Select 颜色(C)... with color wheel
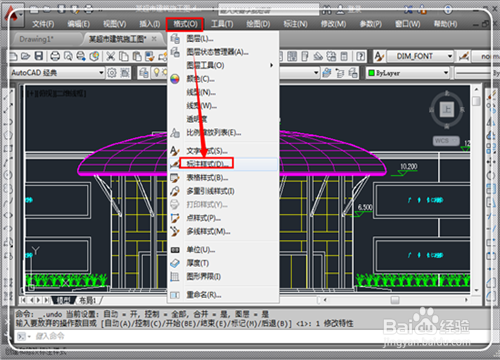This screenshot has width=500, height=360. [223, 79]
